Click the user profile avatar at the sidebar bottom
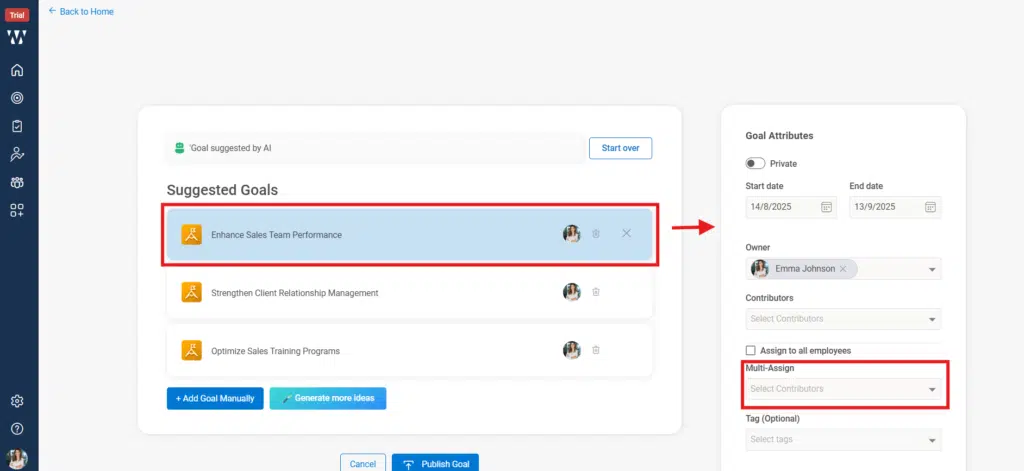 click(18, 459)
